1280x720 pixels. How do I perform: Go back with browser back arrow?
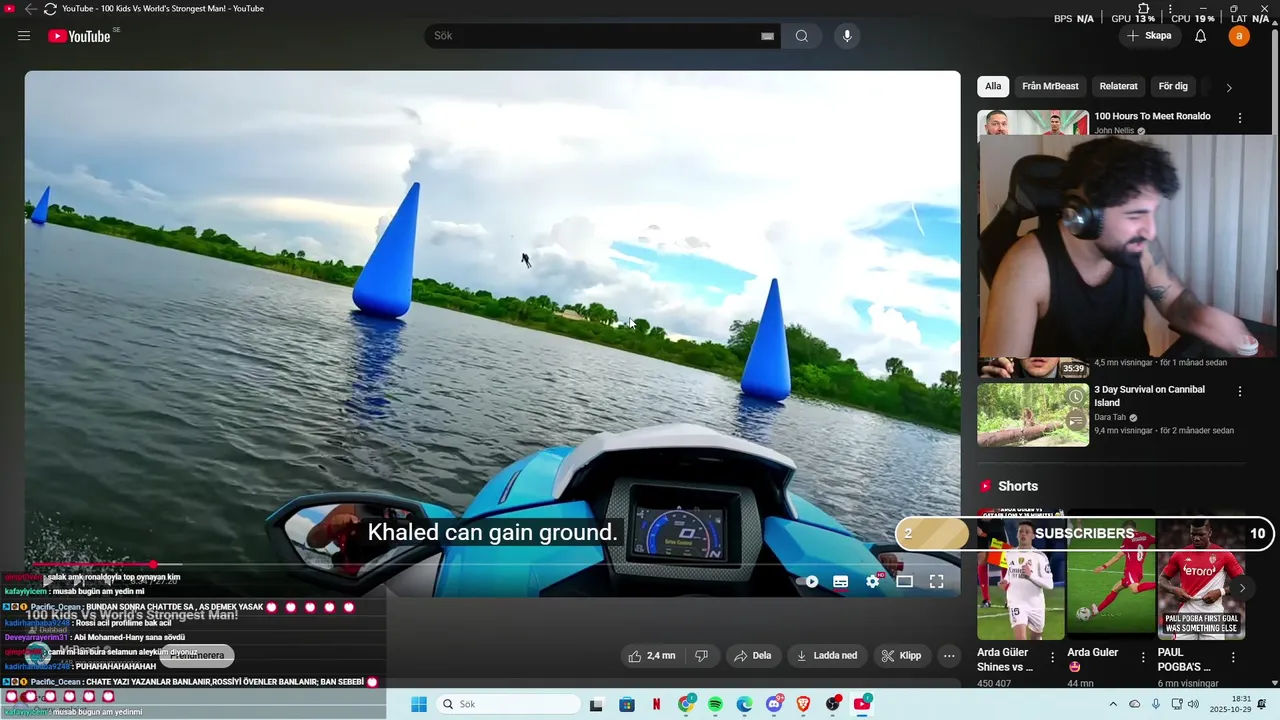point(31,8)
